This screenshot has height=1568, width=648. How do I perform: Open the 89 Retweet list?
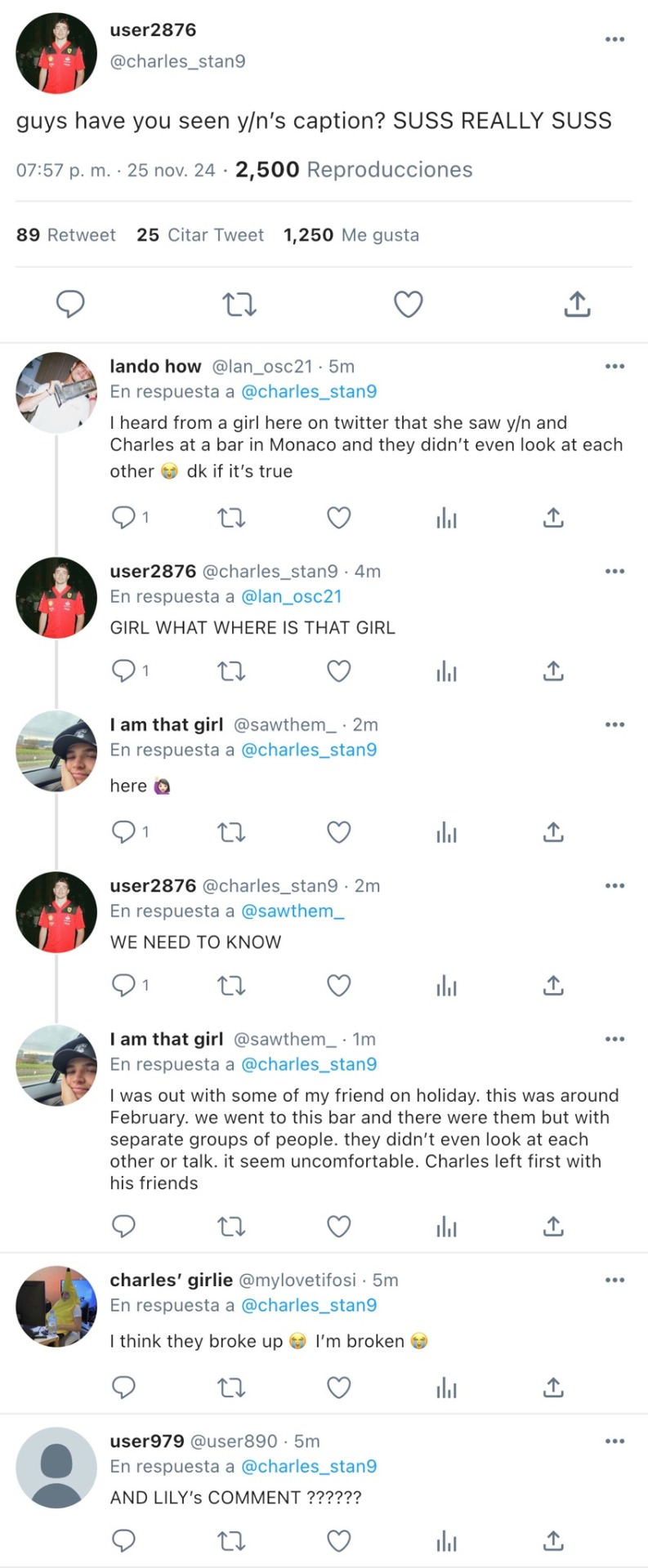tap(66, 235)
